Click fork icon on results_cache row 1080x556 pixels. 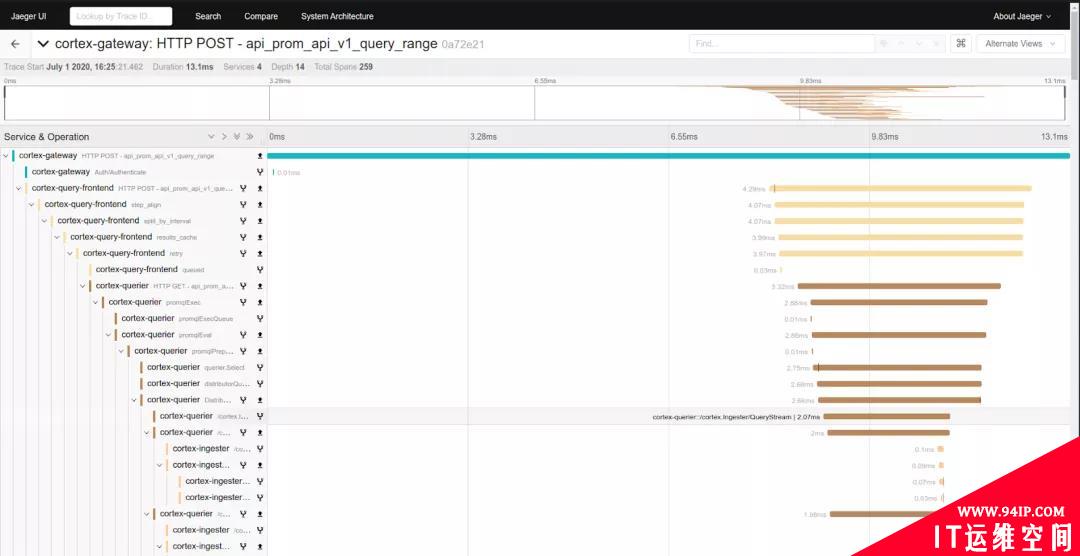pos(243,237)
